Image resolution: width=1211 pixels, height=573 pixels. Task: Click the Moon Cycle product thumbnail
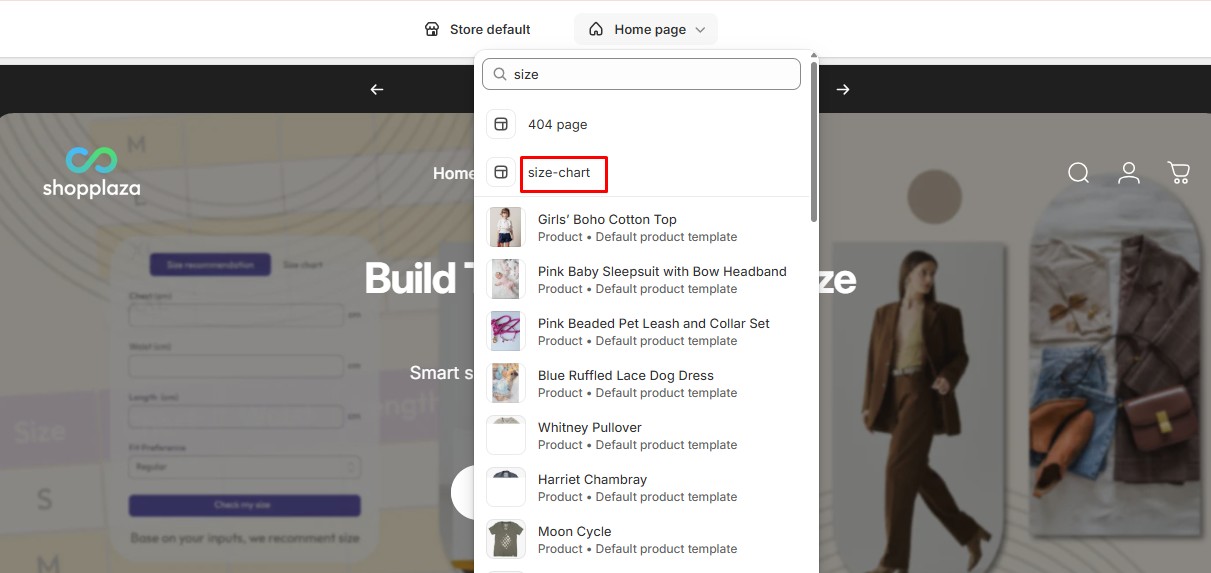point(505,539)
